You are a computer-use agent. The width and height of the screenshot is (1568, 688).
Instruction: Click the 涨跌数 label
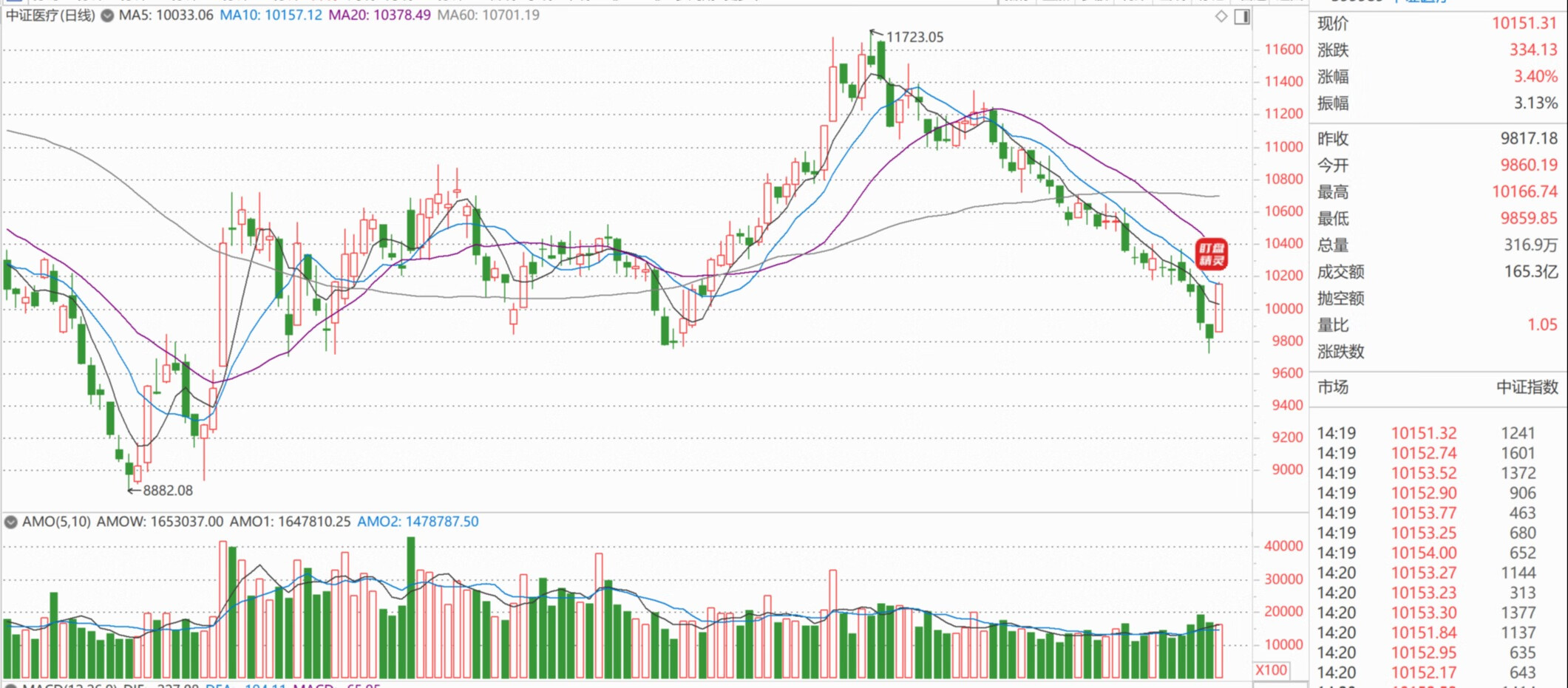click(x=1340, y=352)
